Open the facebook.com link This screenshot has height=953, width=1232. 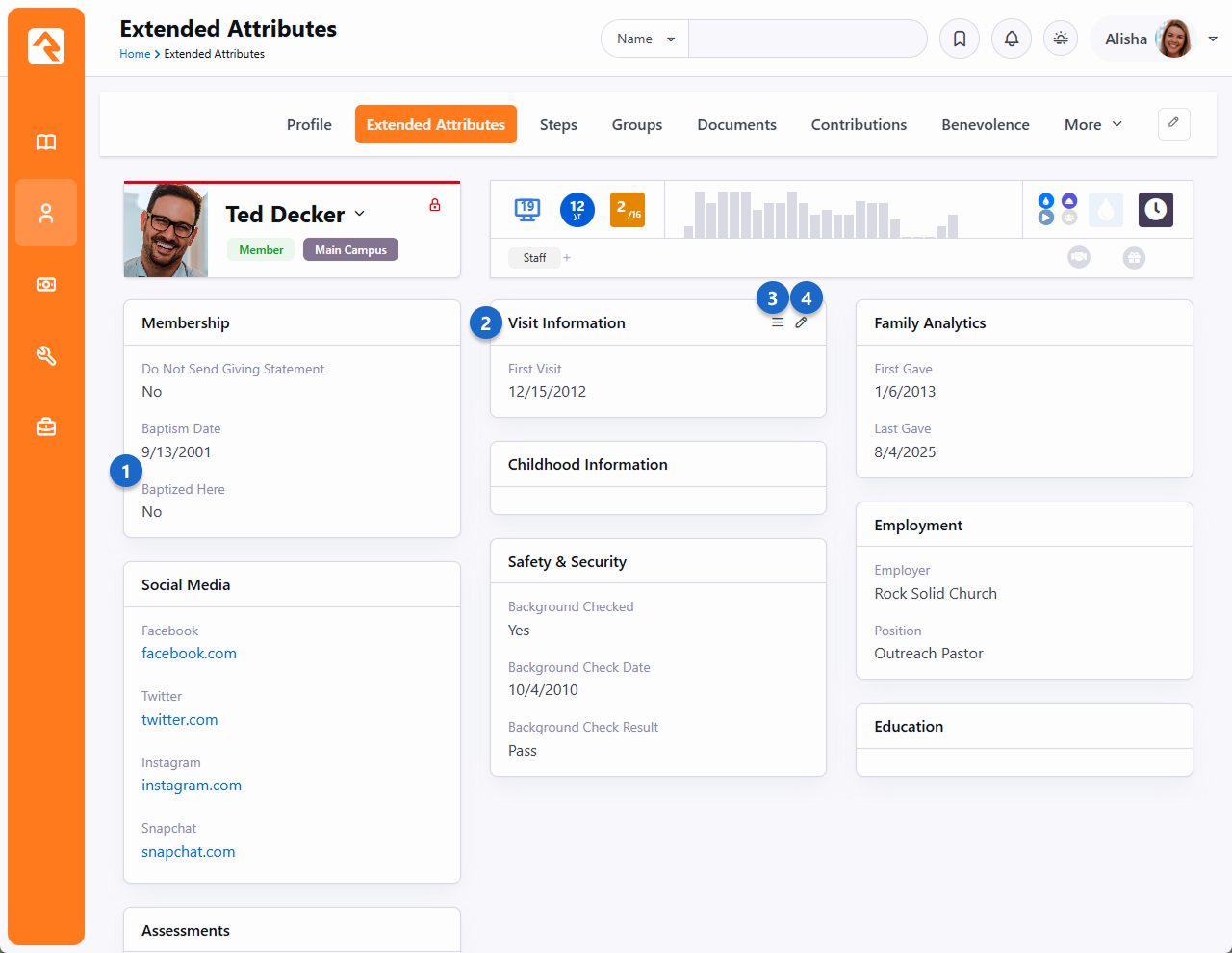click(x=189, y=654)
